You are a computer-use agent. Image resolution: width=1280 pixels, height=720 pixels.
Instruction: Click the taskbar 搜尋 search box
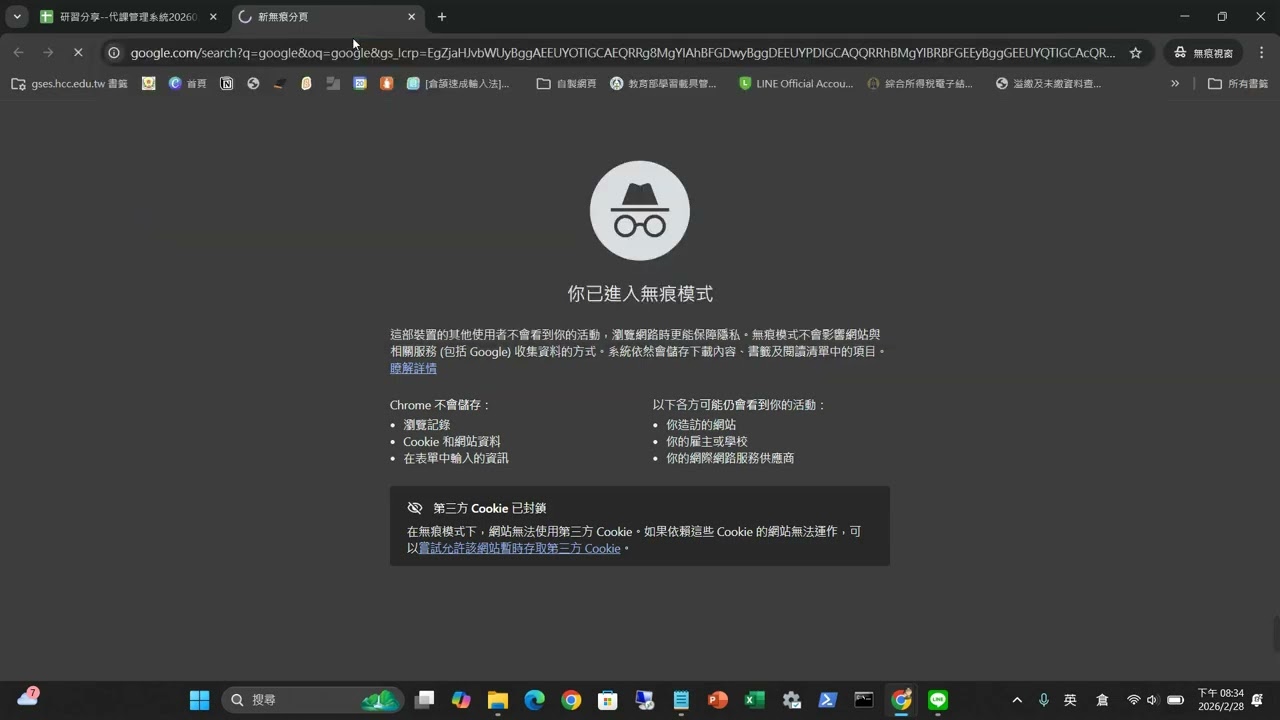coord(312,700)
